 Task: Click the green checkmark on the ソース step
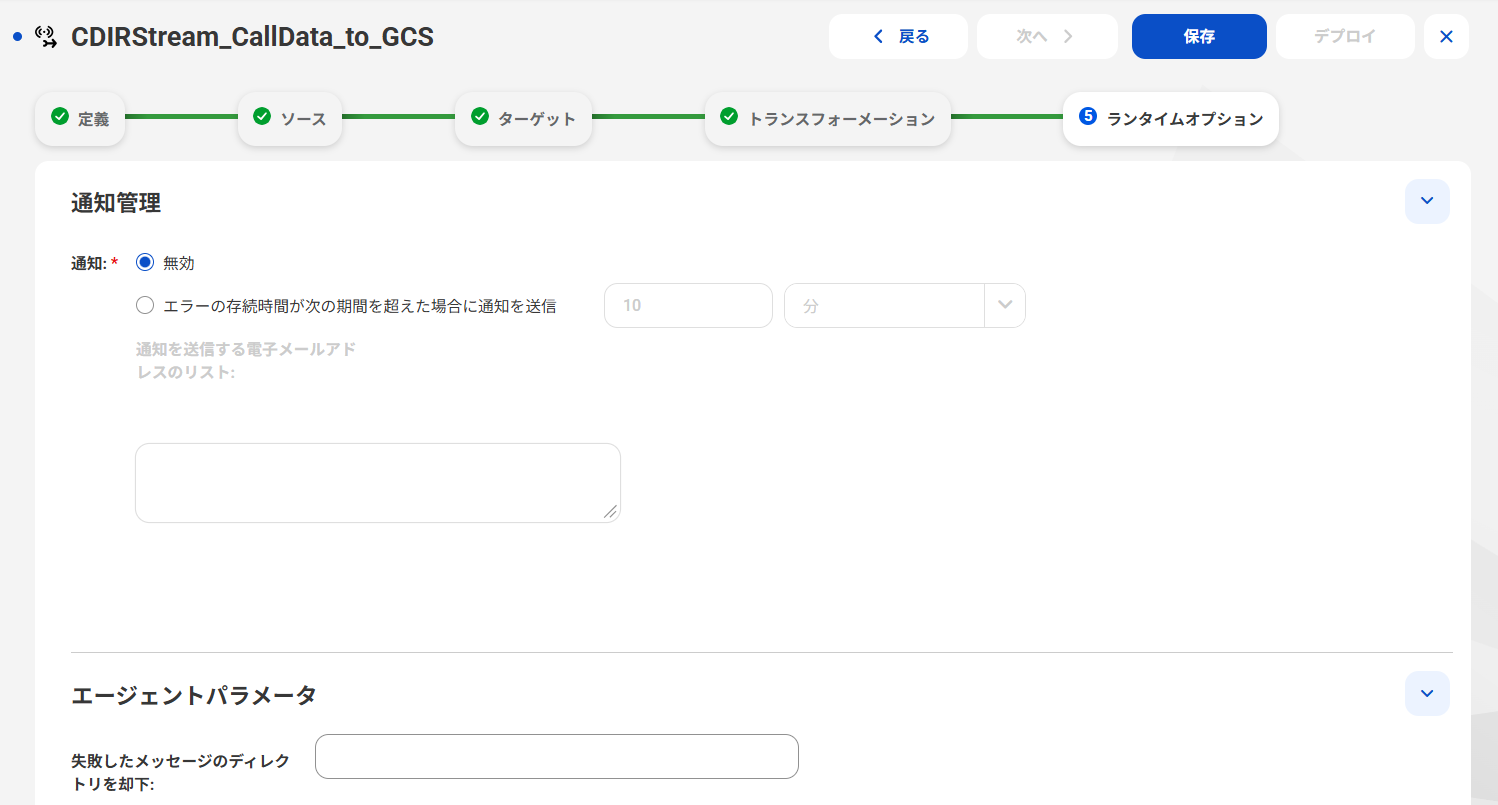(262, 117)
